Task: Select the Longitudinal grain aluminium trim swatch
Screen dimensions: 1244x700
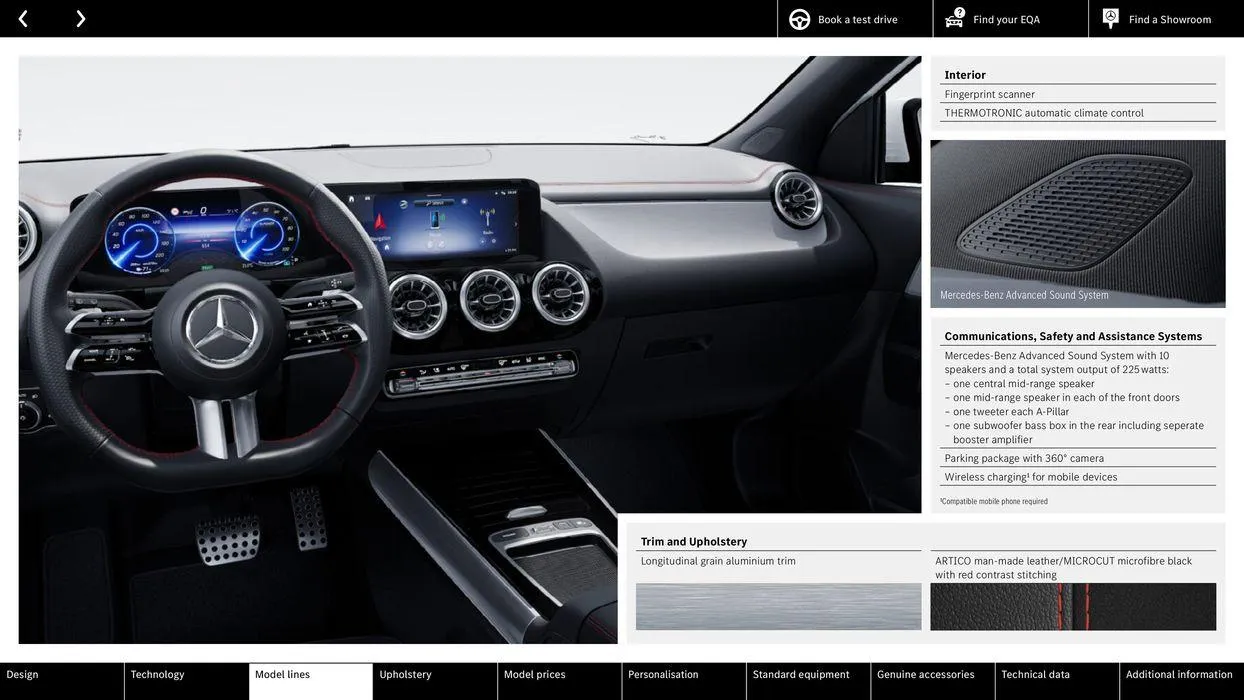Action: [779, 604]
